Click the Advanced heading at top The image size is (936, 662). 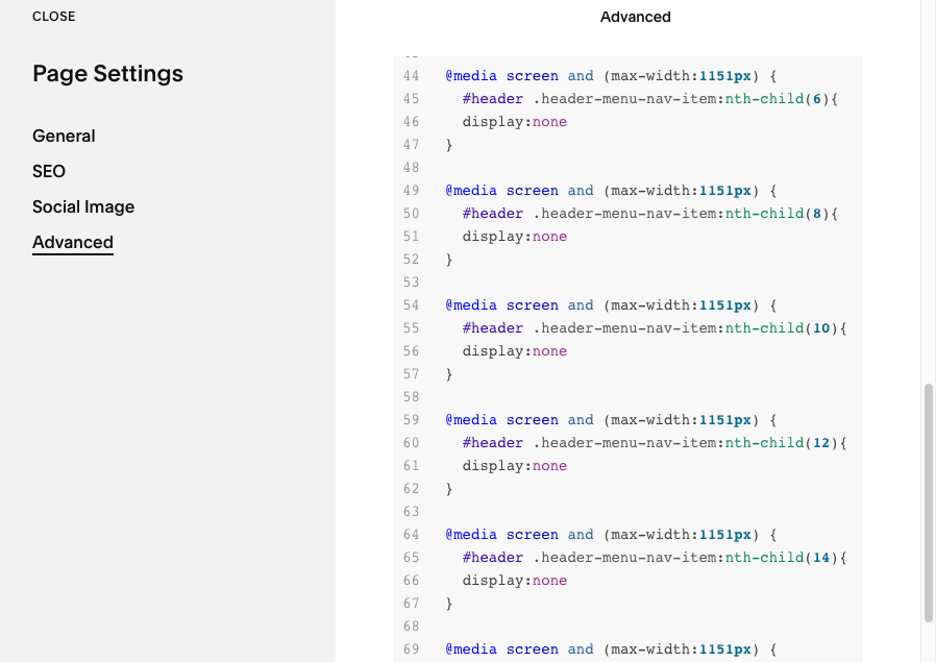tap(635, 17)
